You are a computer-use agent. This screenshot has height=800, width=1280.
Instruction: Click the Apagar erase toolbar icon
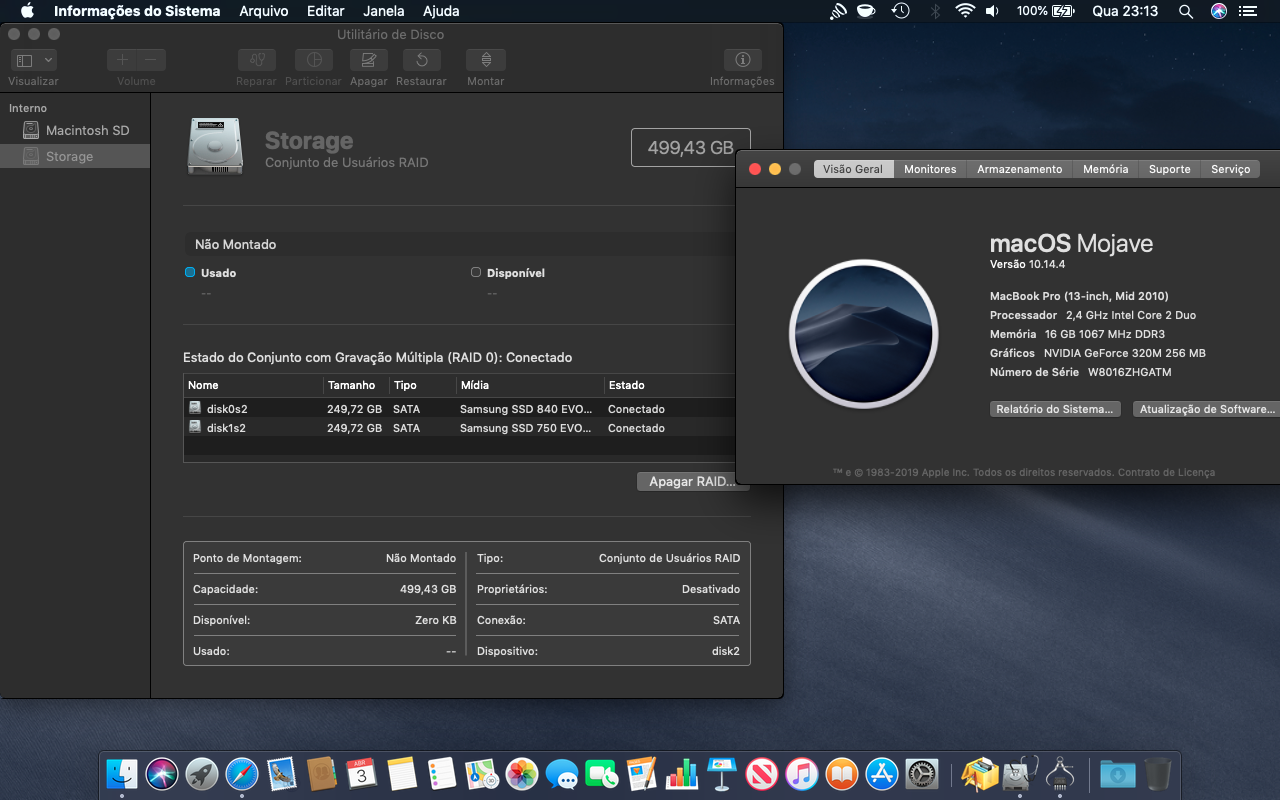tap(369, 61)
